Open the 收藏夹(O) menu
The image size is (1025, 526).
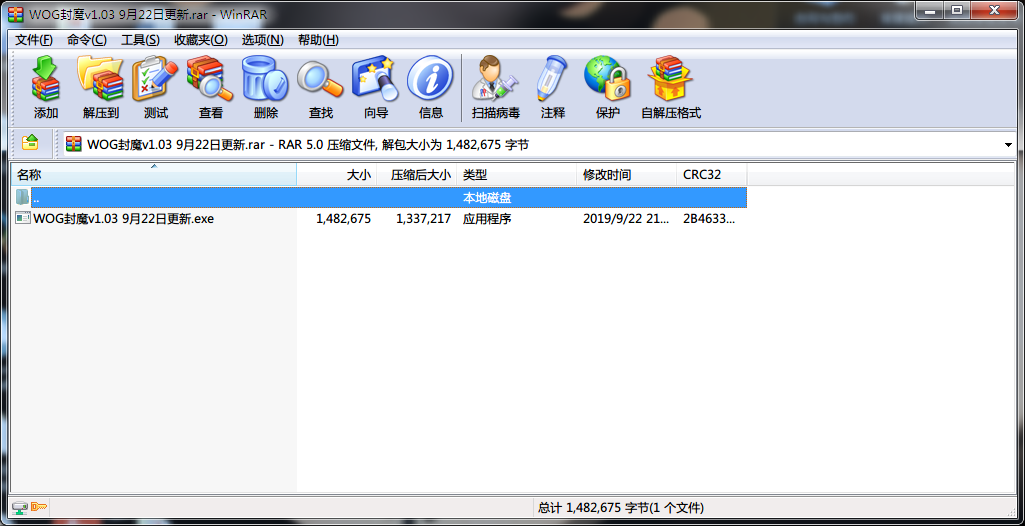[x=201, y=40]
